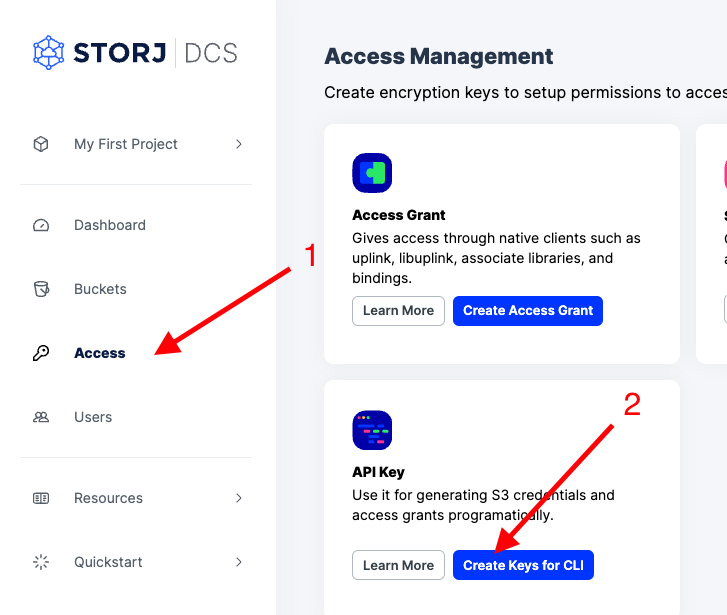
Task: Open the Users section
Action: click(x=93, y=417)
